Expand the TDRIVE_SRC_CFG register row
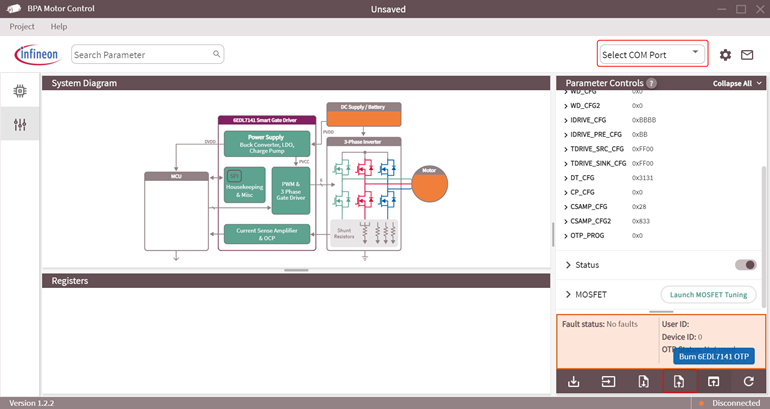This screenshot has width=770, height=409. click(565, 149)
